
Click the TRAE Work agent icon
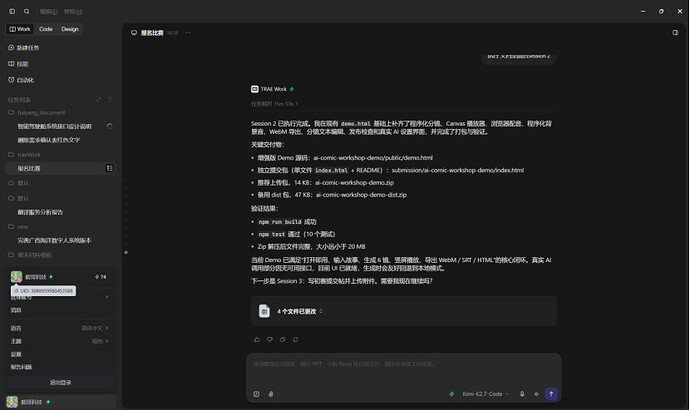(x=254, y=89)
